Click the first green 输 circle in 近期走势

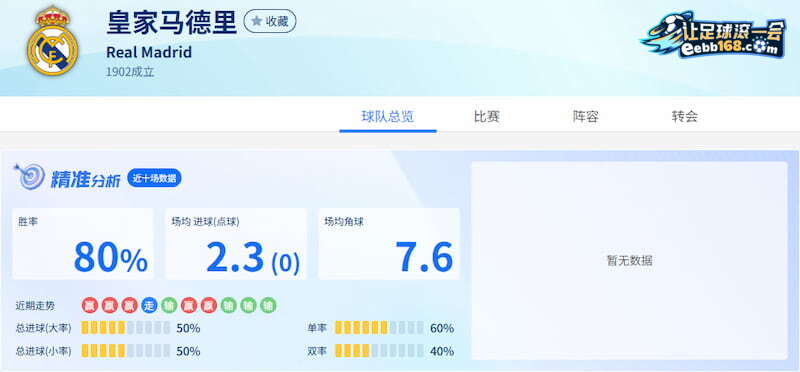pyautogui.click(x=169, y=306)
